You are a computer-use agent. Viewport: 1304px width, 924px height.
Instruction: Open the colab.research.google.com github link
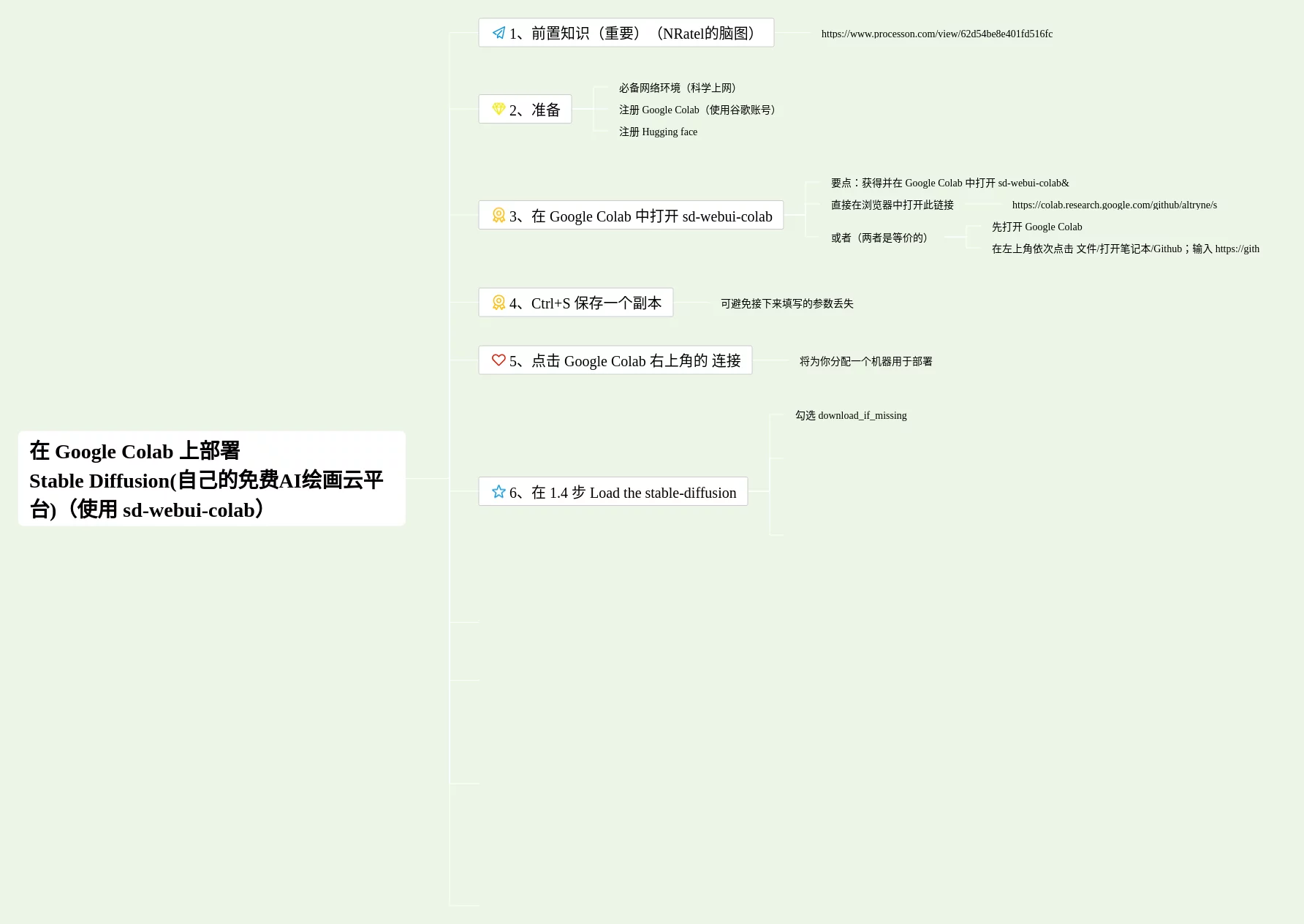click(x=1115, y=205)
